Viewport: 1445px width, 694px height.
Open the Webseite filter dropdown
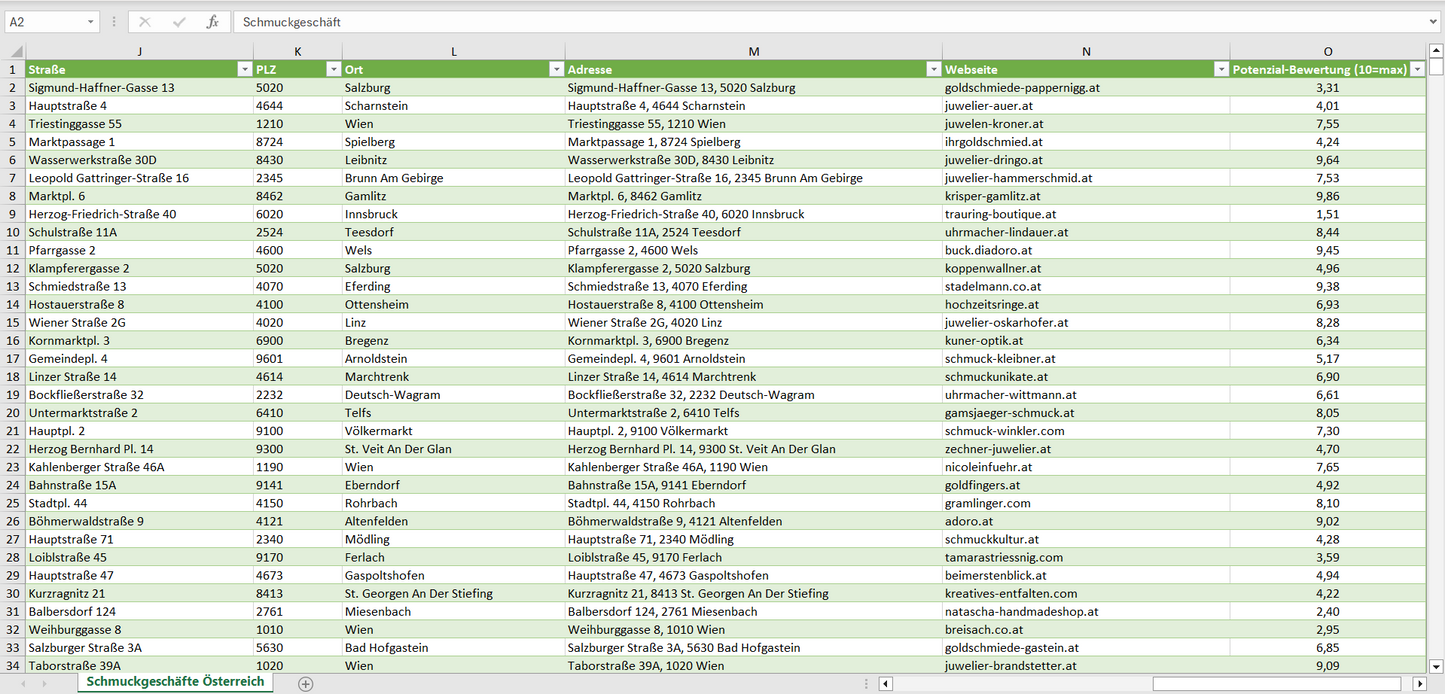click(1221, 70)
